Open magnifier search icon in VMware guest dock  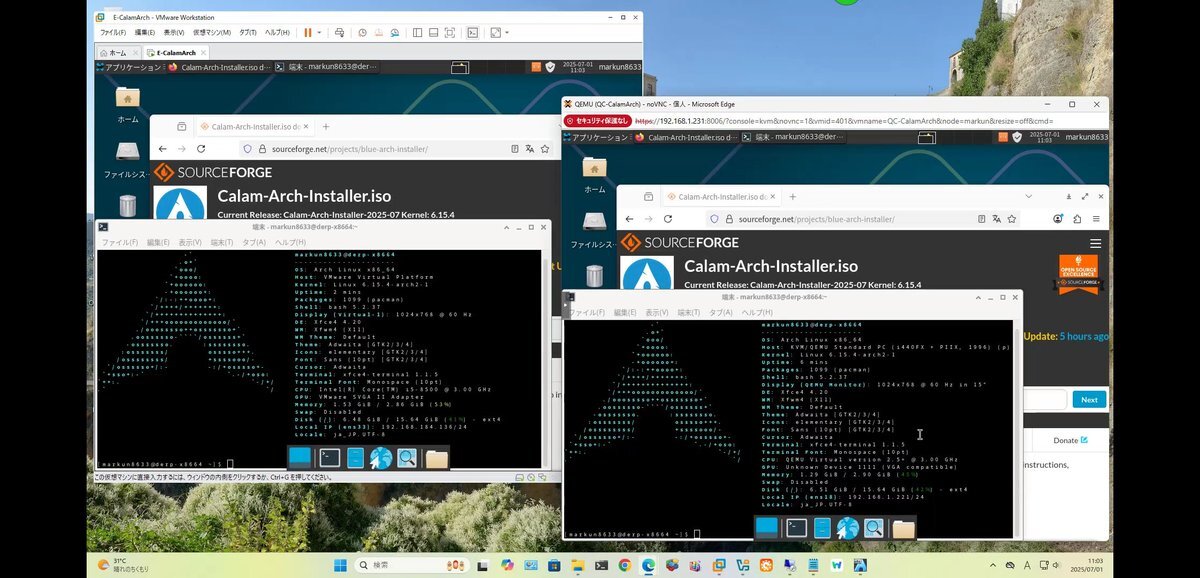pyautogui.click(x=406, y=458)
